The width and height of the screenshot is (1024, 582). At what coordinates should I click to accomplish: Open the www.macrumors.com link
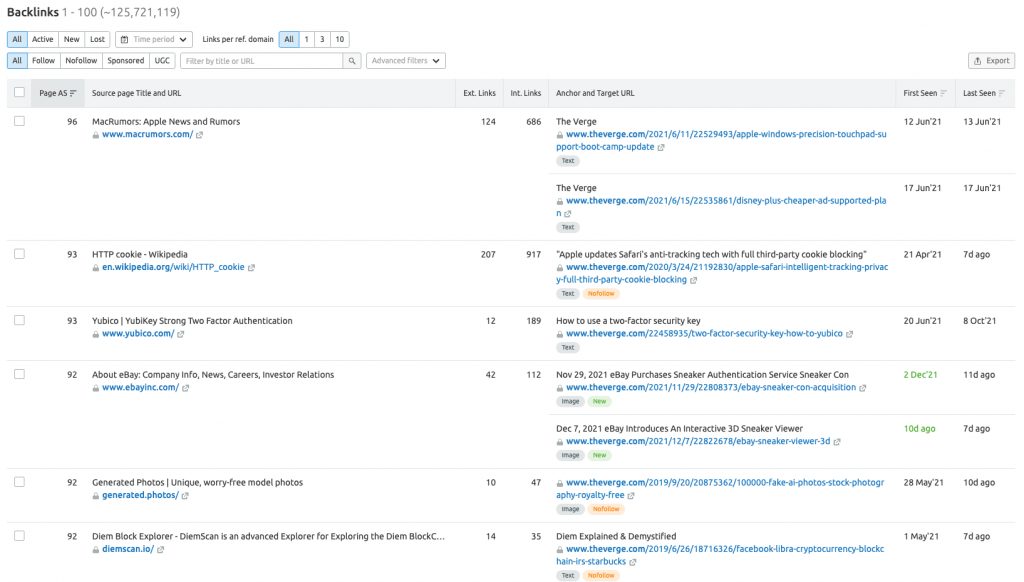point(148,135)
